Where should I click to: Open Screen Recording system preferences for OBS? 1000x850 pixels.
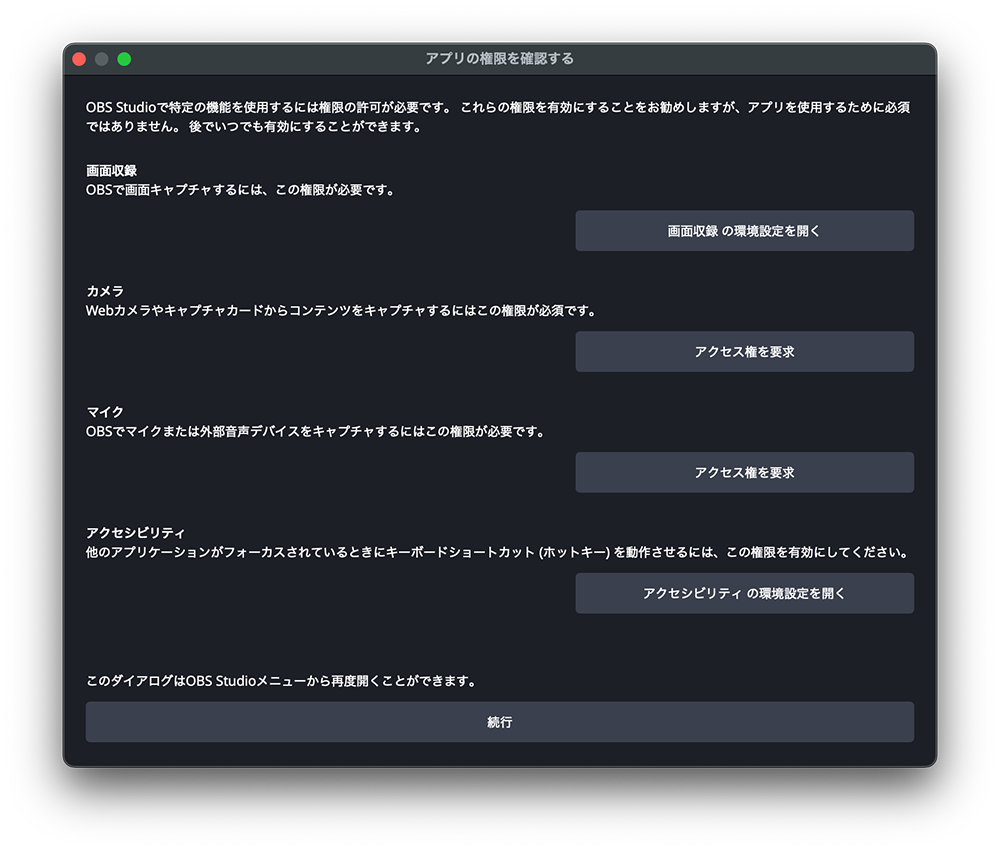click(x=744, y=231)
